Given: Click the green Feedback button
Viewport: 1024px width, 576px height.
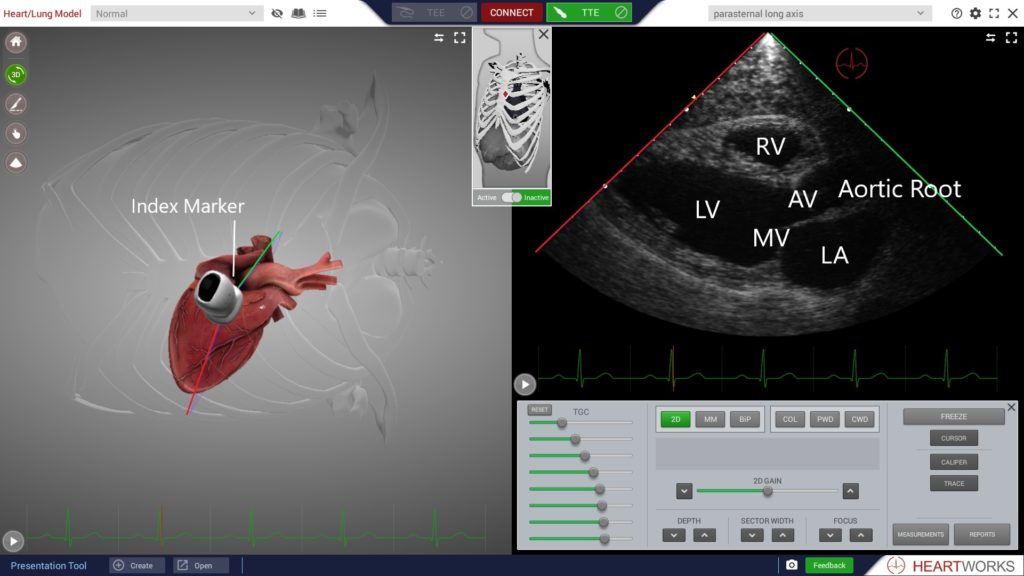Looking at the screenshot, I should click(829, 565).
